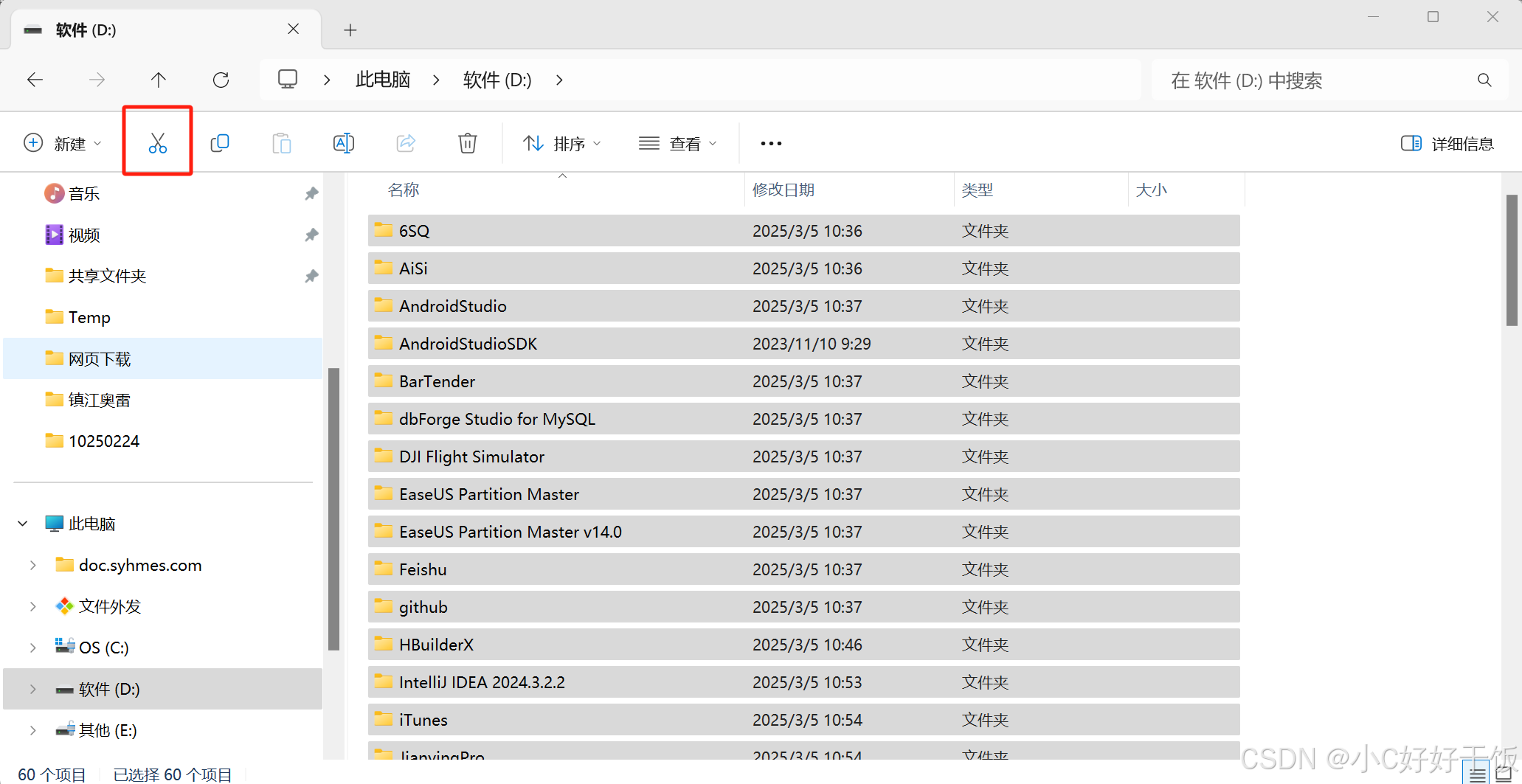Unpin the 音乐 quick access item
This screenshot has width=1522, height=784.
point(311,193)
